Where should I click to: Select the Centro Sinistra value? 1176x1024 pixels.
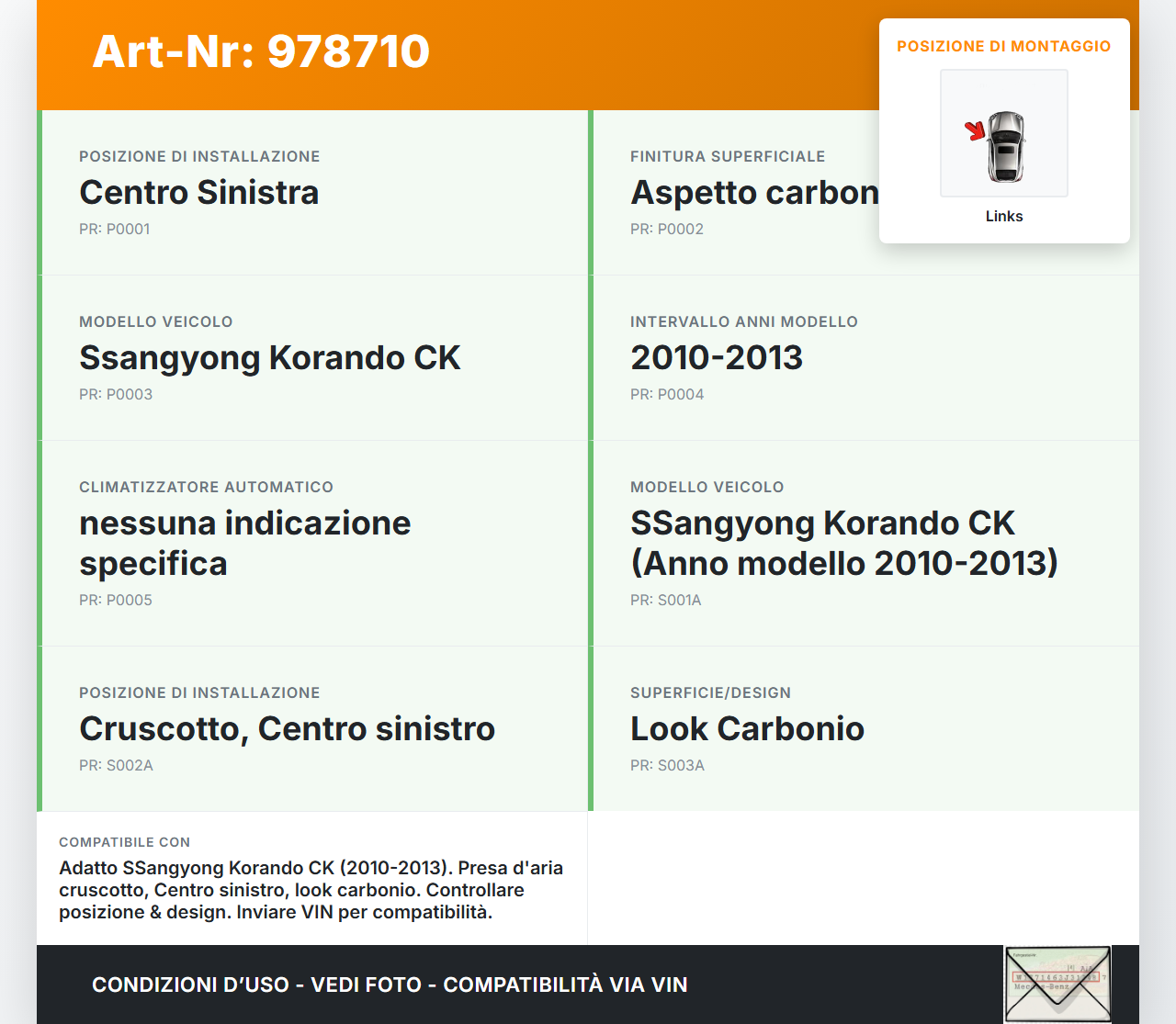click(x=198, y=192)
